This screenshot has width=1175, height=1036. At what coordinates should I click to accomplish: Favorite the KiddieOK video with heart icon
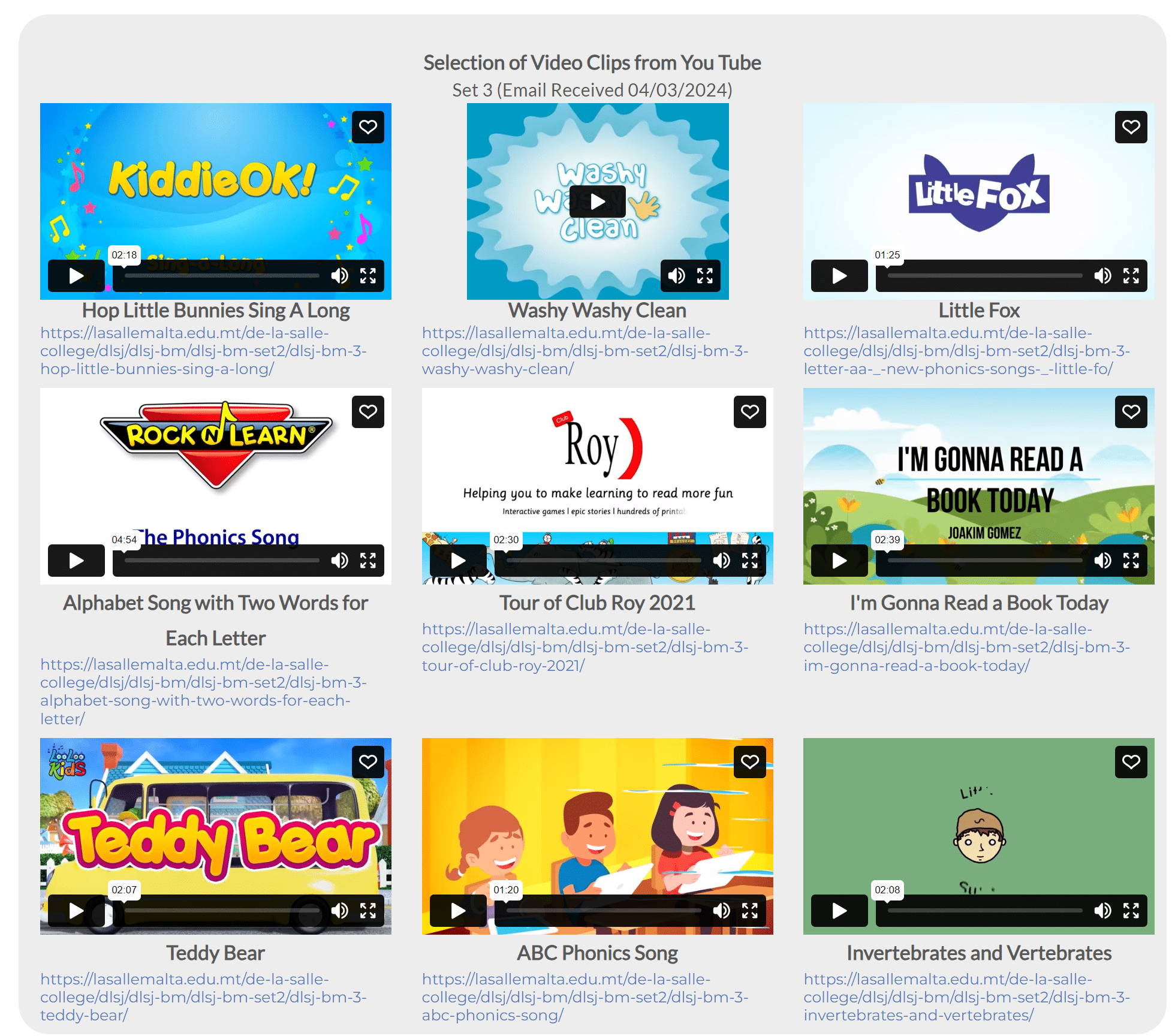coord(367,127)
